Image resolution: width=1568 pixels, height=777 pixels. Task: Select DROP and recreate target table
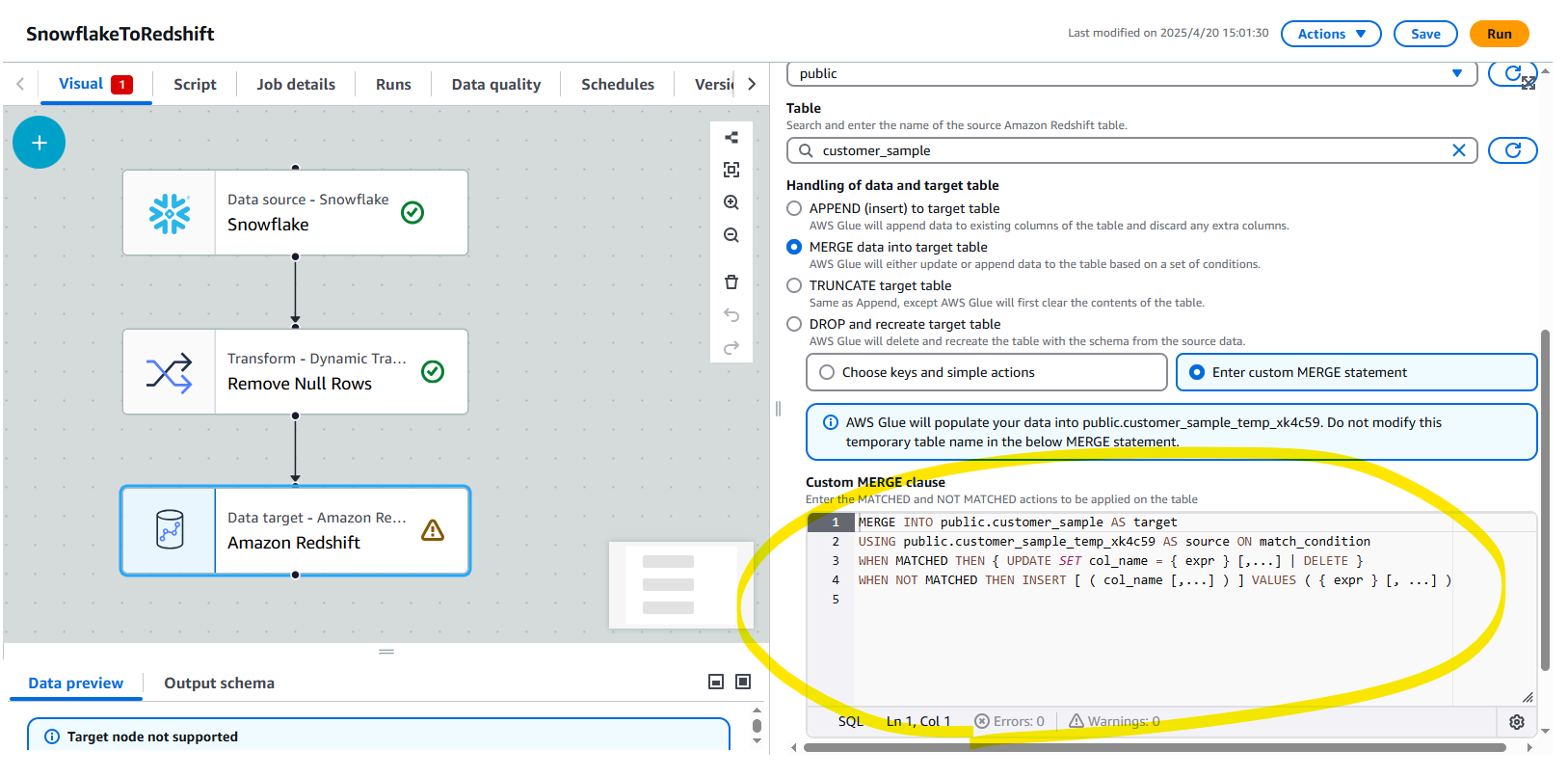pyautogui.click(x=794, y=324)
